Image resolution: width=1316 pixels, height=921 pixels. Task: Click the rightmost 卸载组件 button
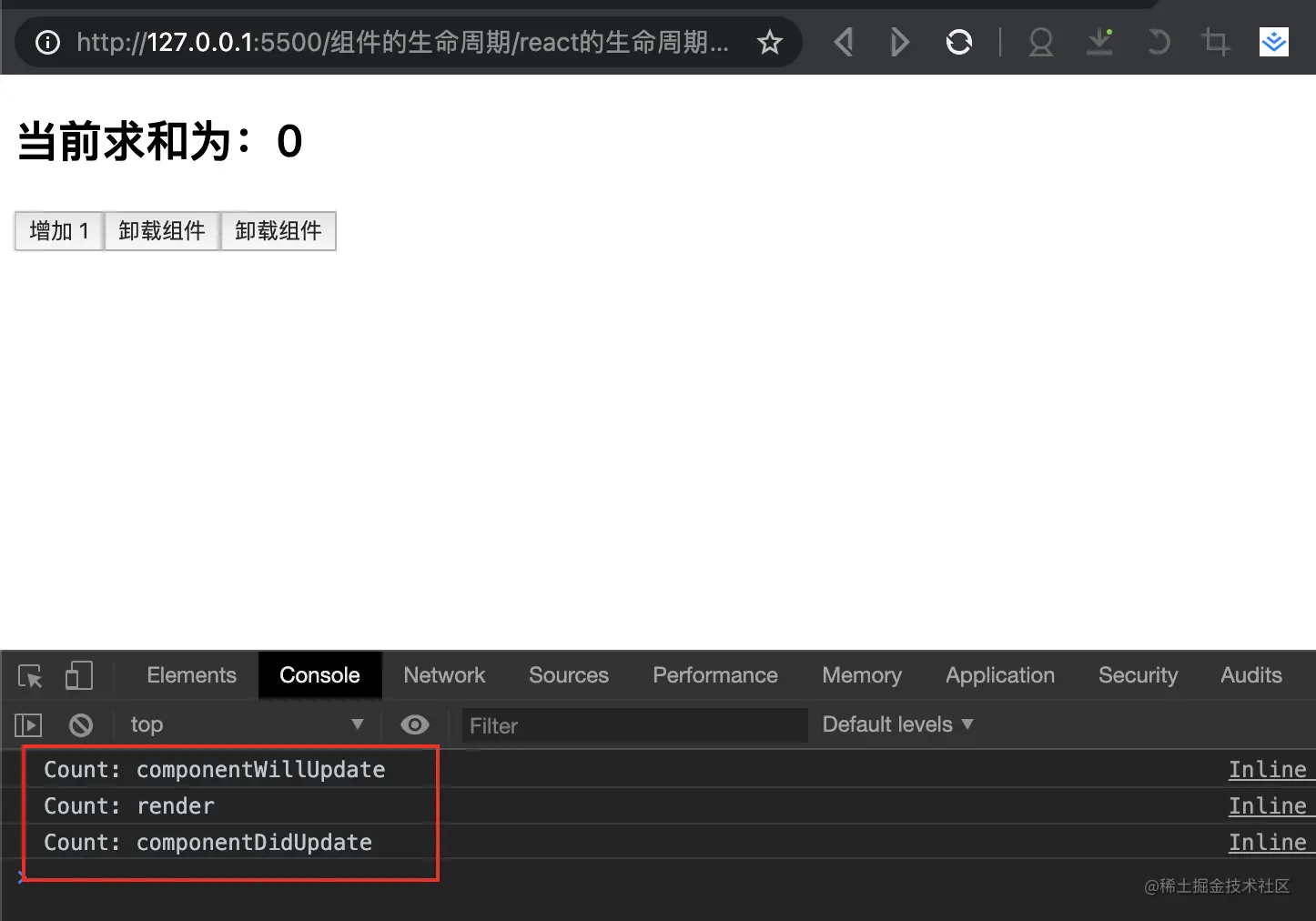pyautogui.click(x=278, y=231)
